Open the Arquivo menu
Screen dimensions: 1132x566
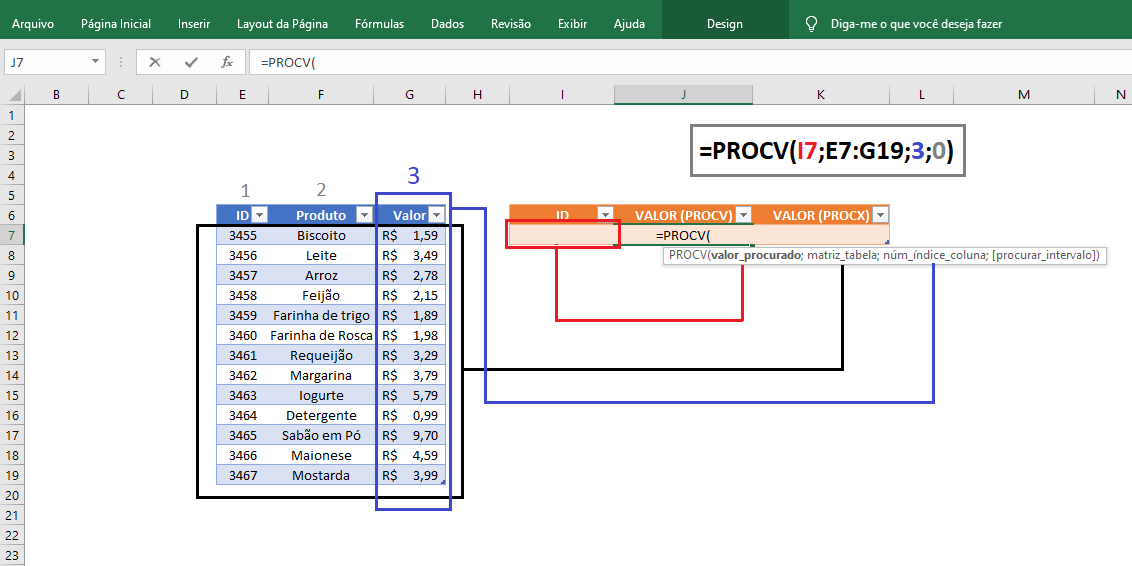pos(33,24)
